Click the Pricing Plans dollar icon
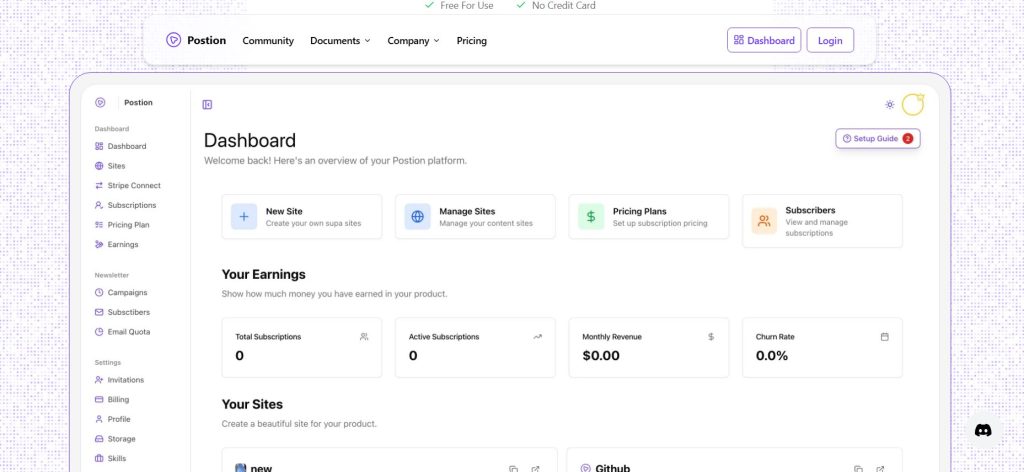The image size is (1024, 472). (591, 217)
